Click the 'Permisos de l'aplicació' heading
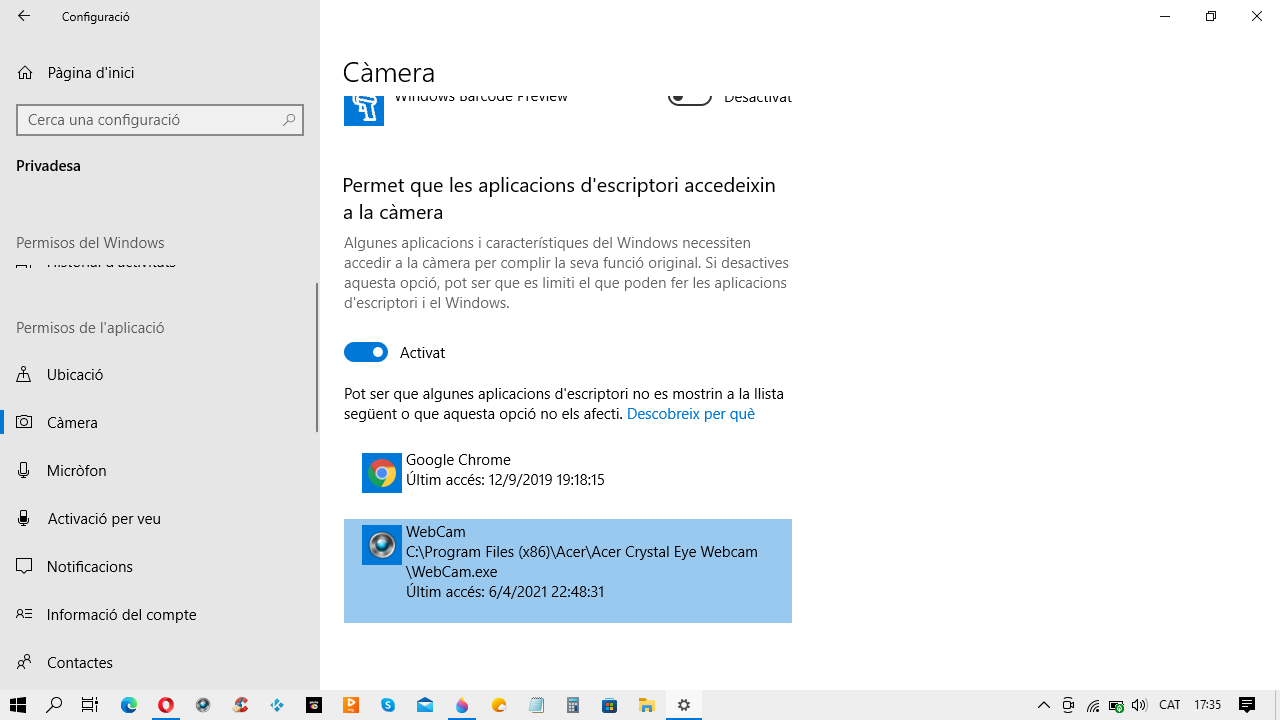Viewport: 1280px width, 720px height. 90,327
